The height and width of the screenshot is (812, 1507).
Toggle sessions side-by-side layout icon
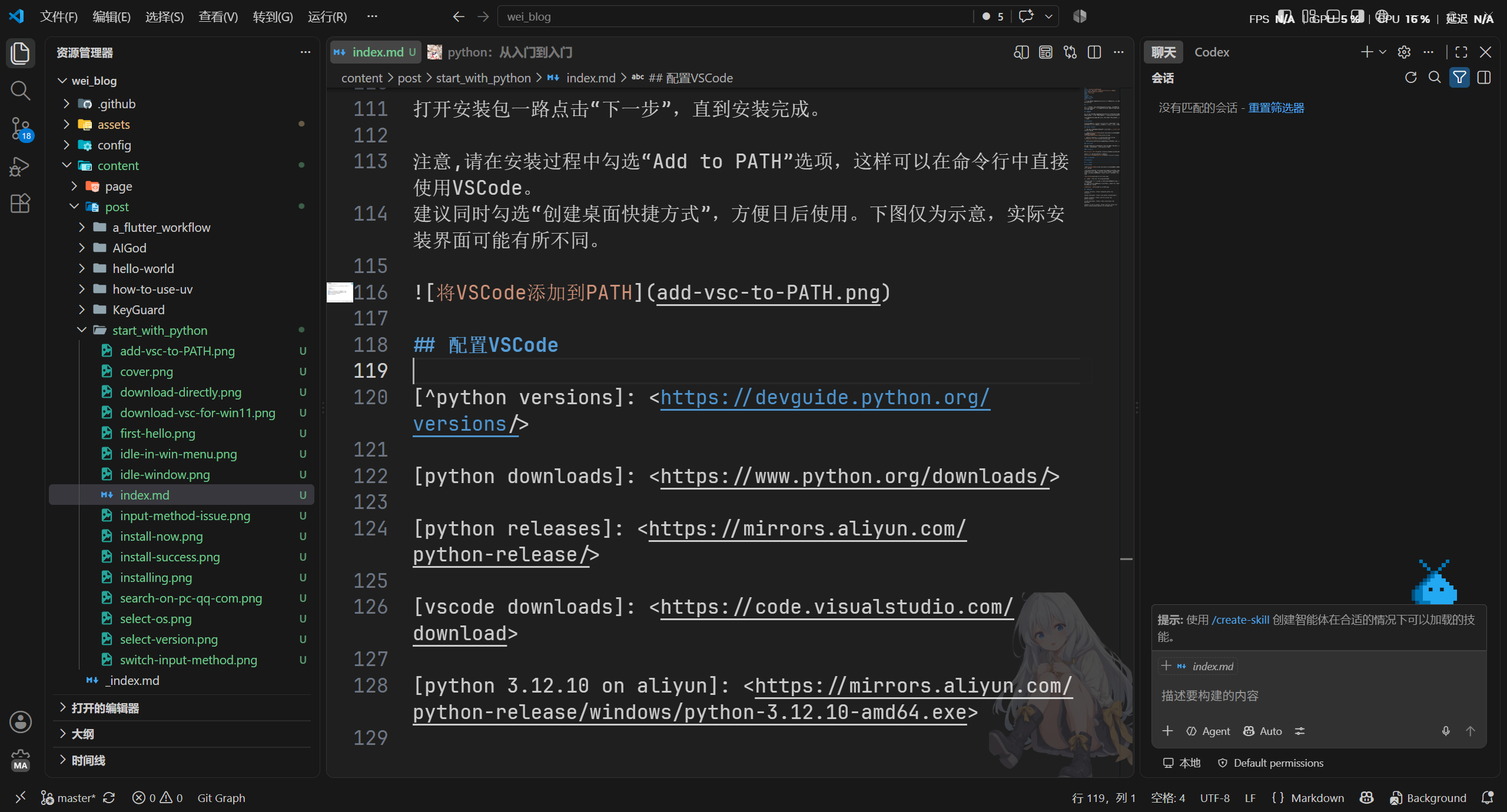(x=1484, y=78)
